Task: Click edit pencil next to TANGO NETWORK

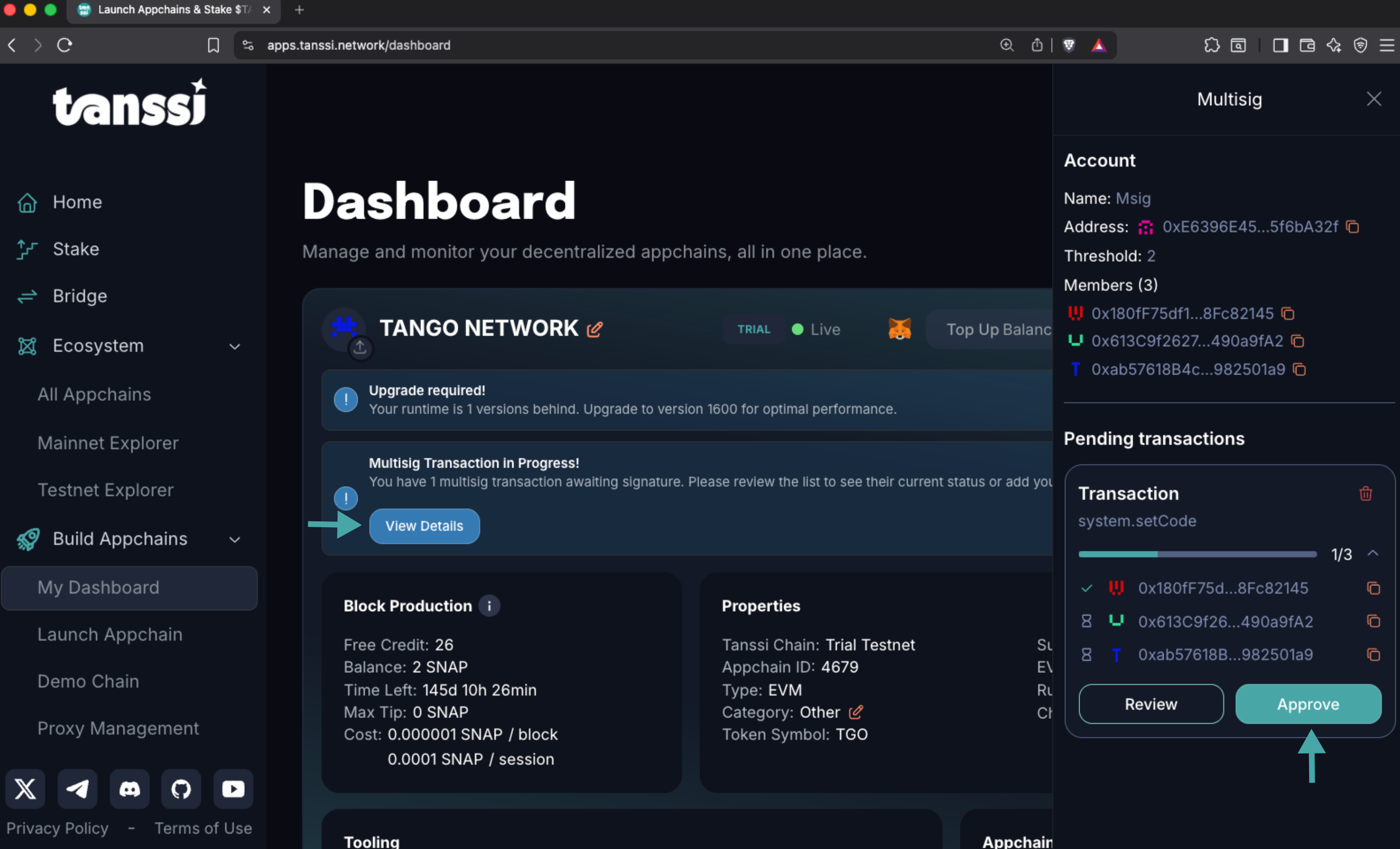Action: (x=594, y=329)
